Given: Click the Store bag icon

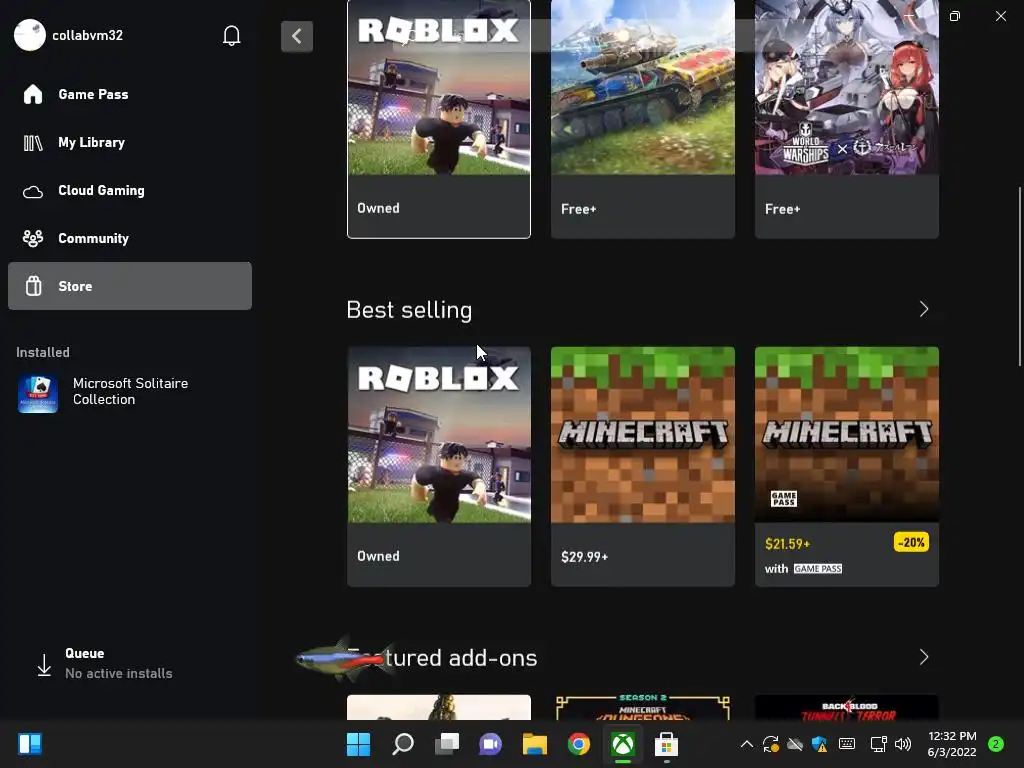Looking at the screenshot, I should point(33,286).
